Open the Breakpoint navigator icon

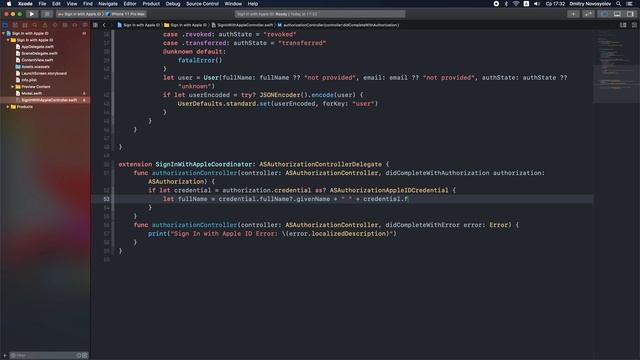[x=75, y=25]
